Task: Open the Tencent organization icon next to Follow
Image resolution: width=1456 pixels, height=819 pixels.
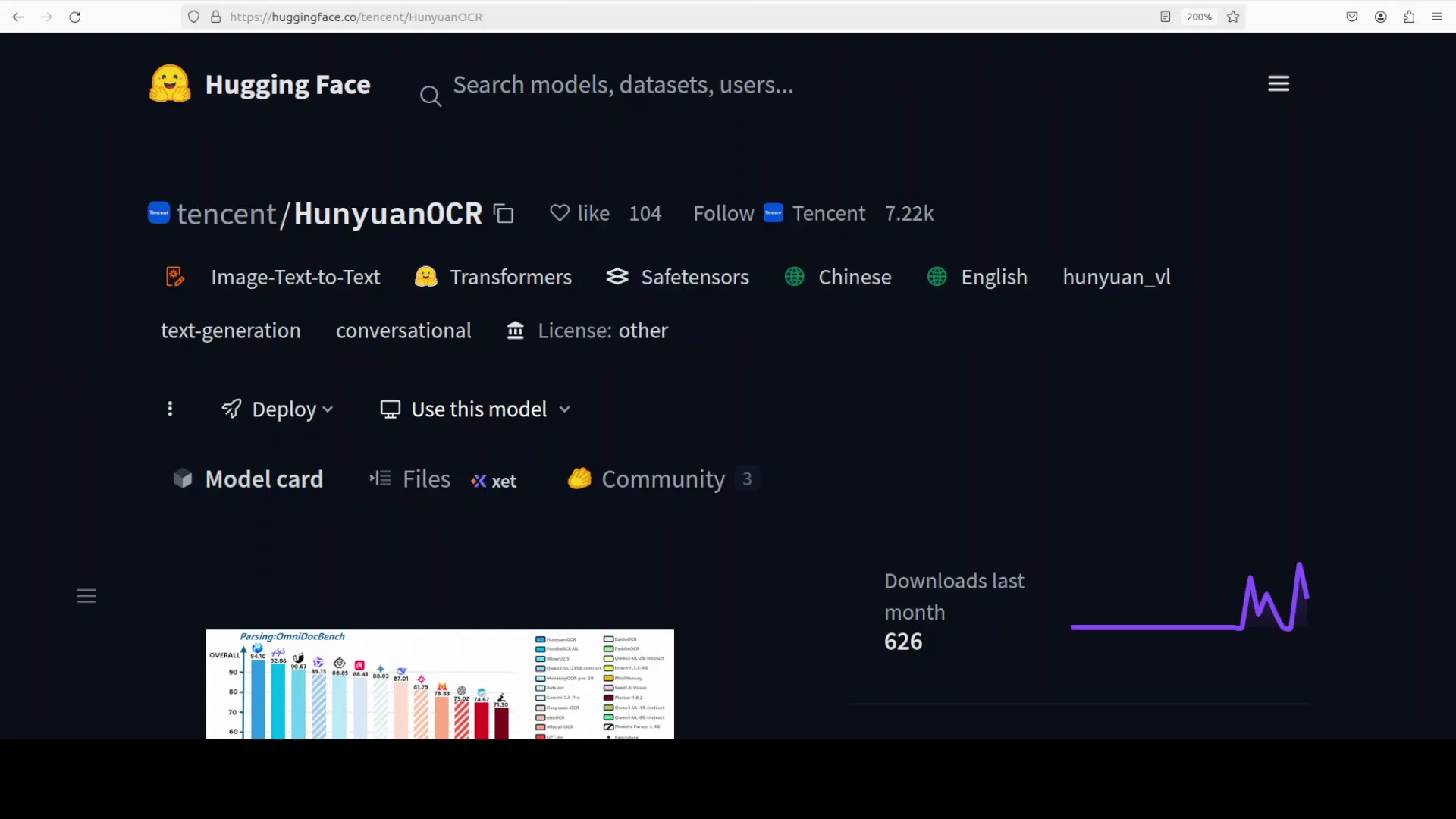Action: tap(773, 213)
